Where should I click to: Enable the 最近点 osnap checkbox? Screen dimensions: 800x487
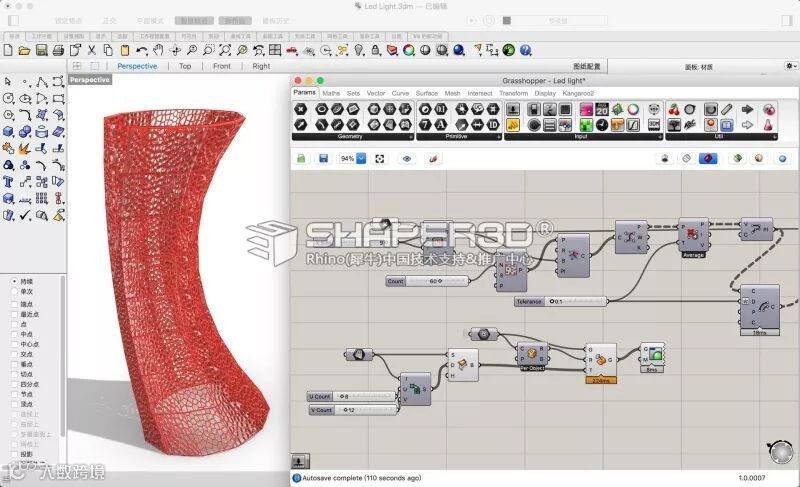[14, 314]
